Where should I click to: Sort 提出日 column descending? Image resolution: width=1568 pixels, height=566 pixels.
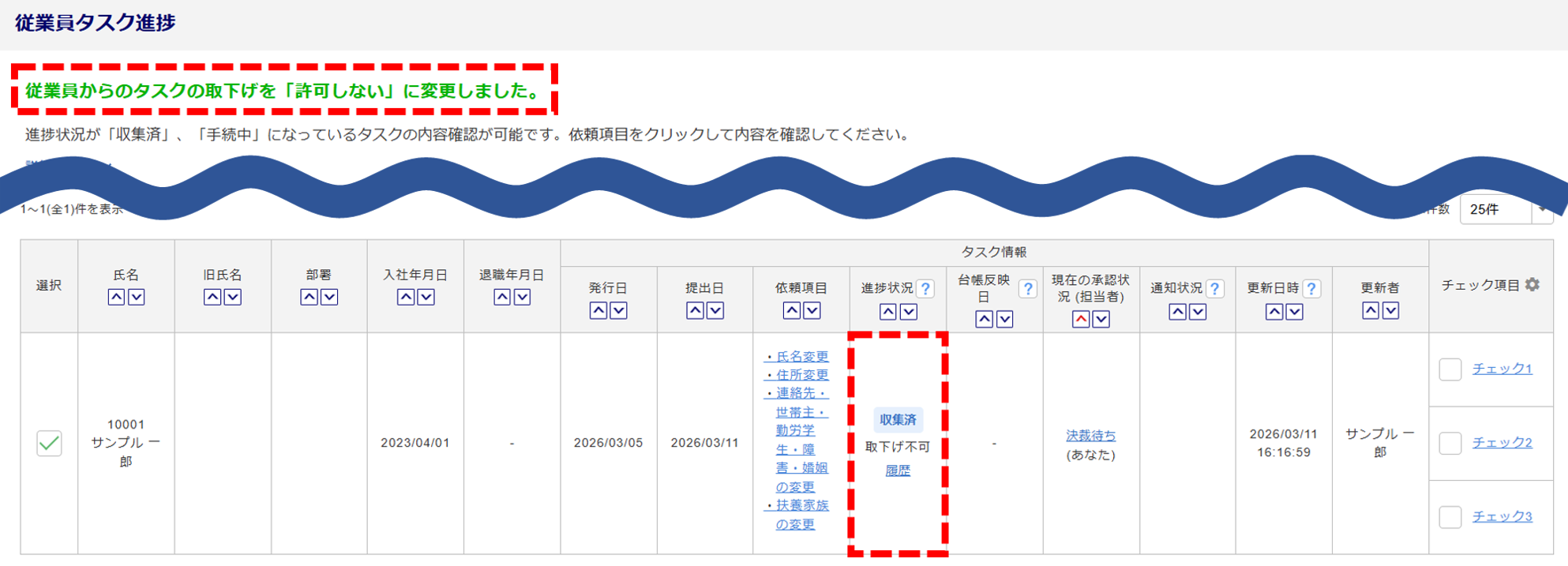click(715, 311)
